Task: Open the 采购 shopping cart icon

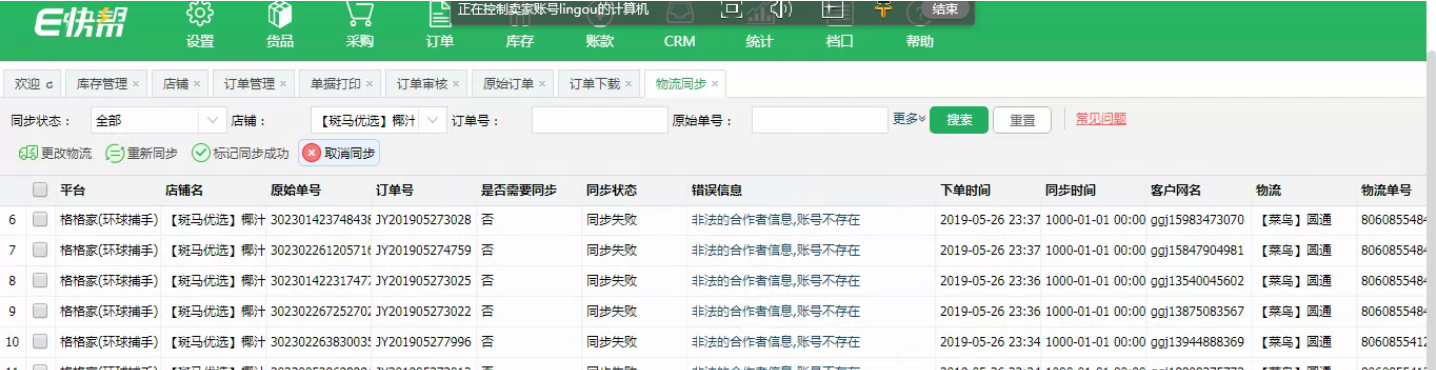Action: point(360,15)
